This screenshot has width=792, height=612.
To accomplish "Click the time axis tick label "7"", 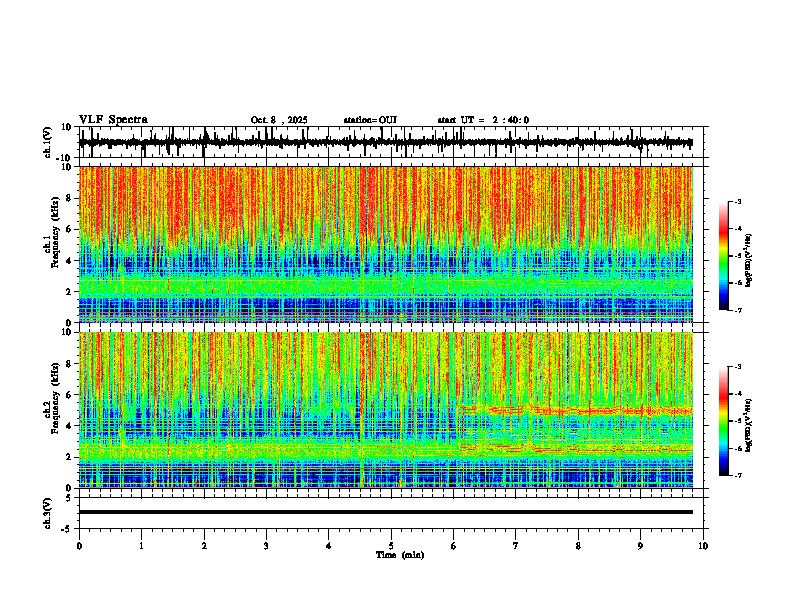I will [516, 546].
